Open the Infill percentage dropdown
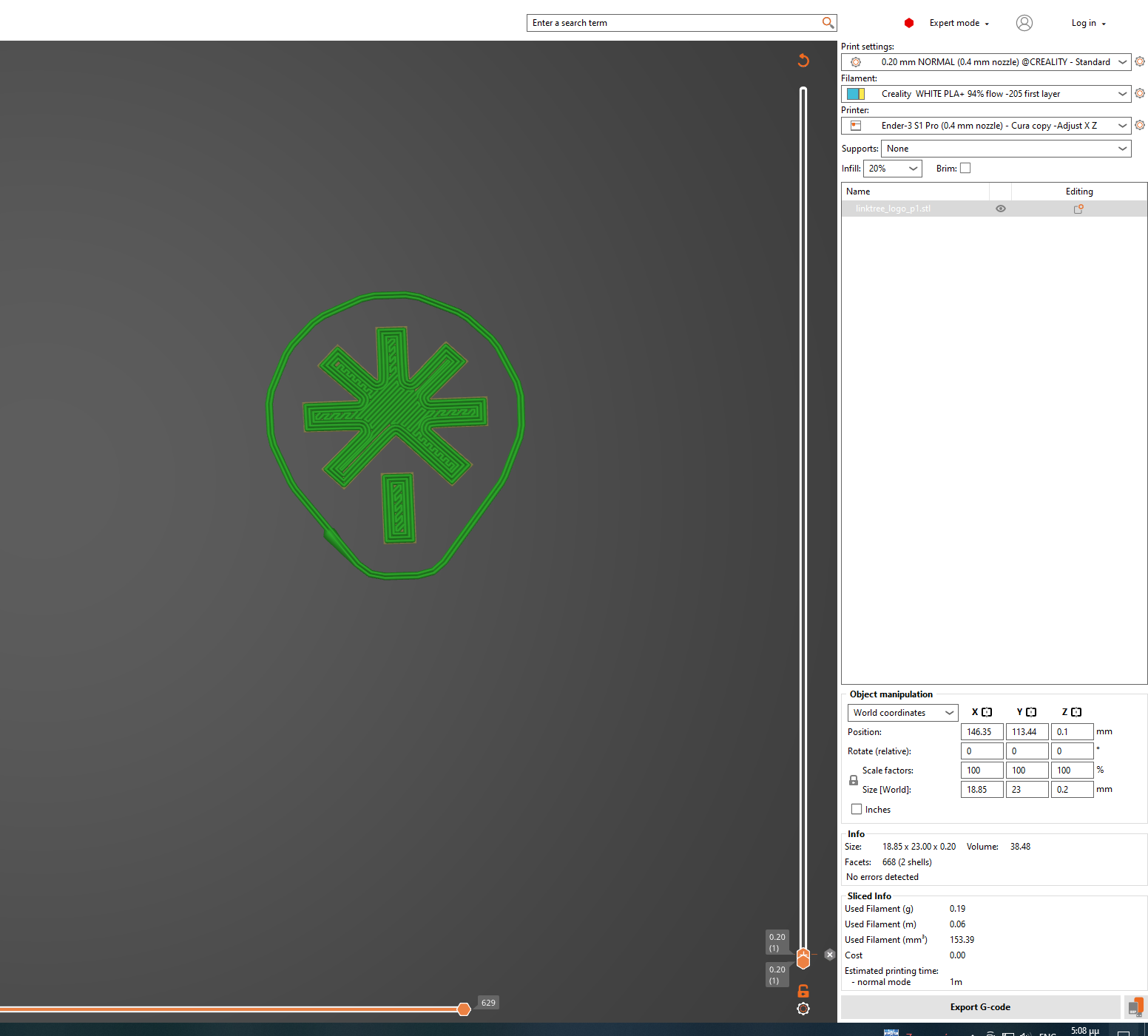 pyautogui.click(x=893, y=169)
